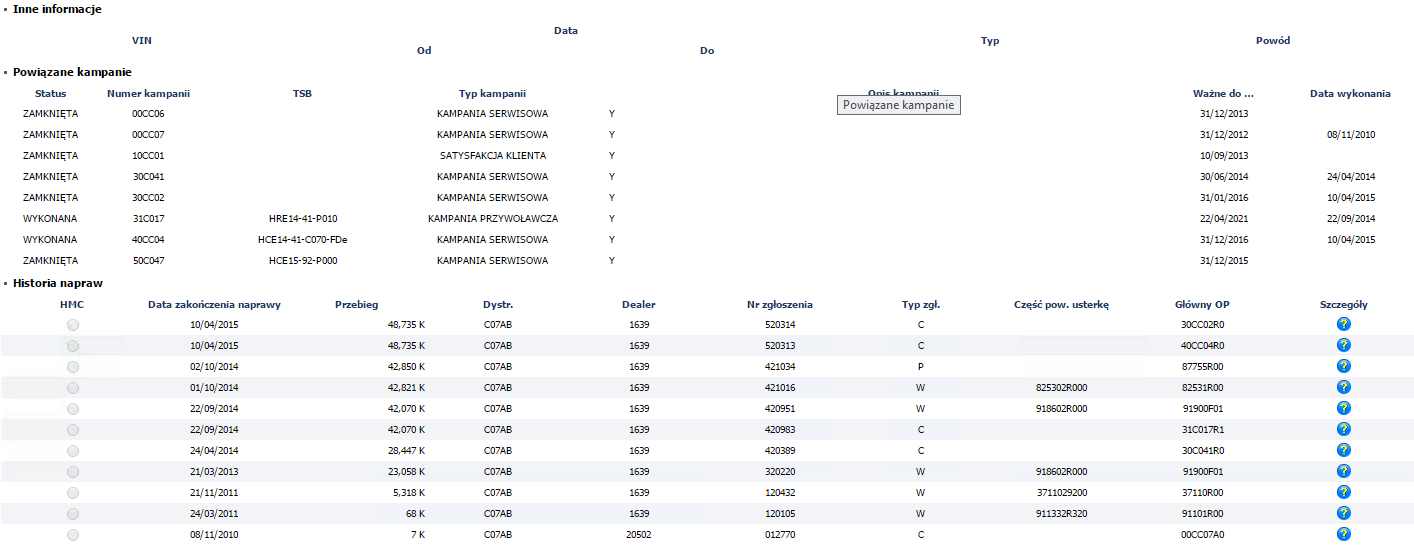Select HMC radio for report 320220
1414x555 pixels.
73,472
